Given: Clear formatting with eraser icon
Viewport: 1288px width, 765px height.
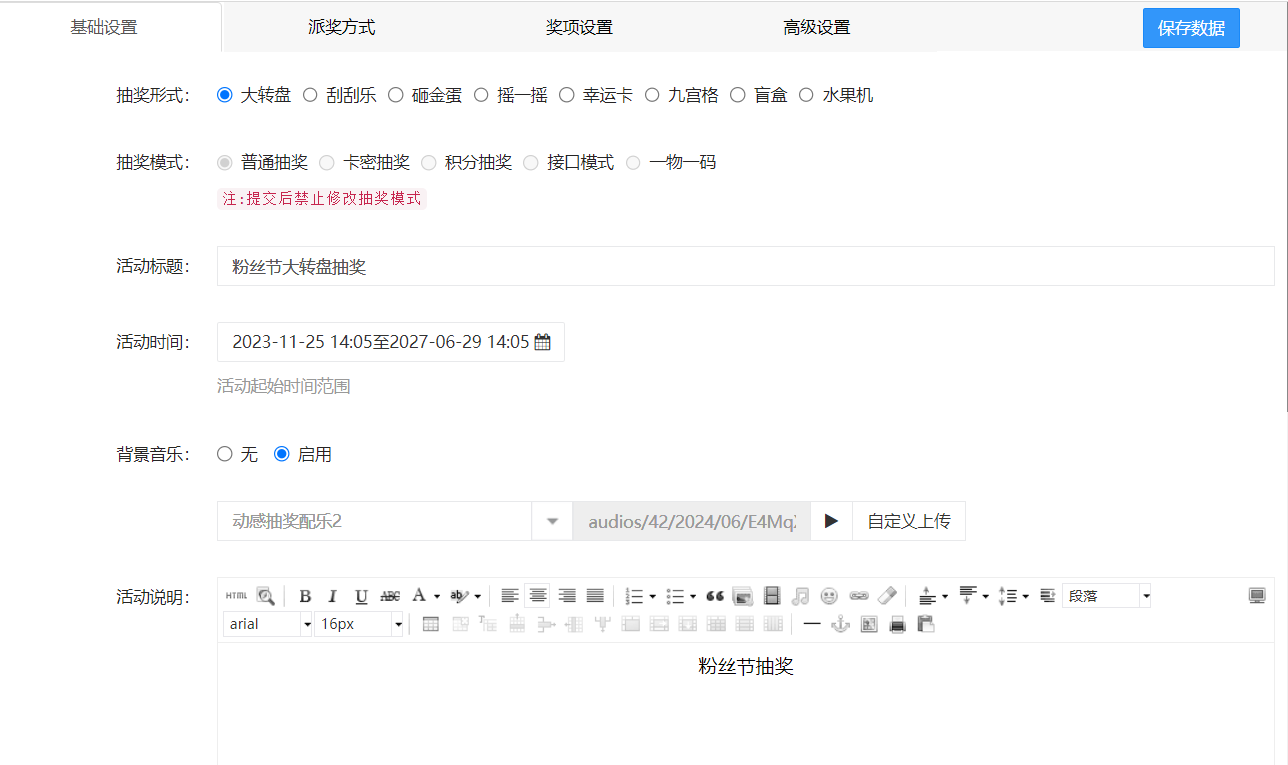Looking at the screenshot, I should [x=887, y=596].
